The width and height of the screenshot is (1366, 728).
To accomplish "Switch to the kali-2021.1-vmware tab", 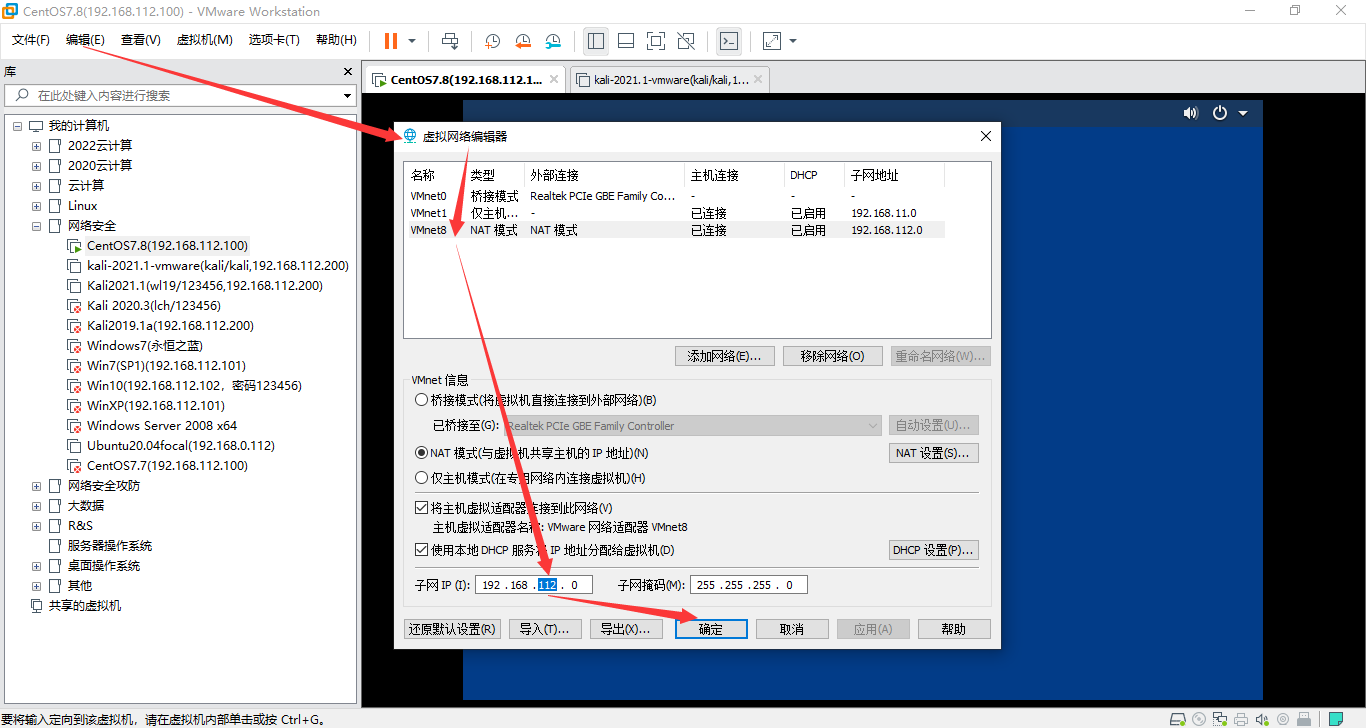I will 670,80.
